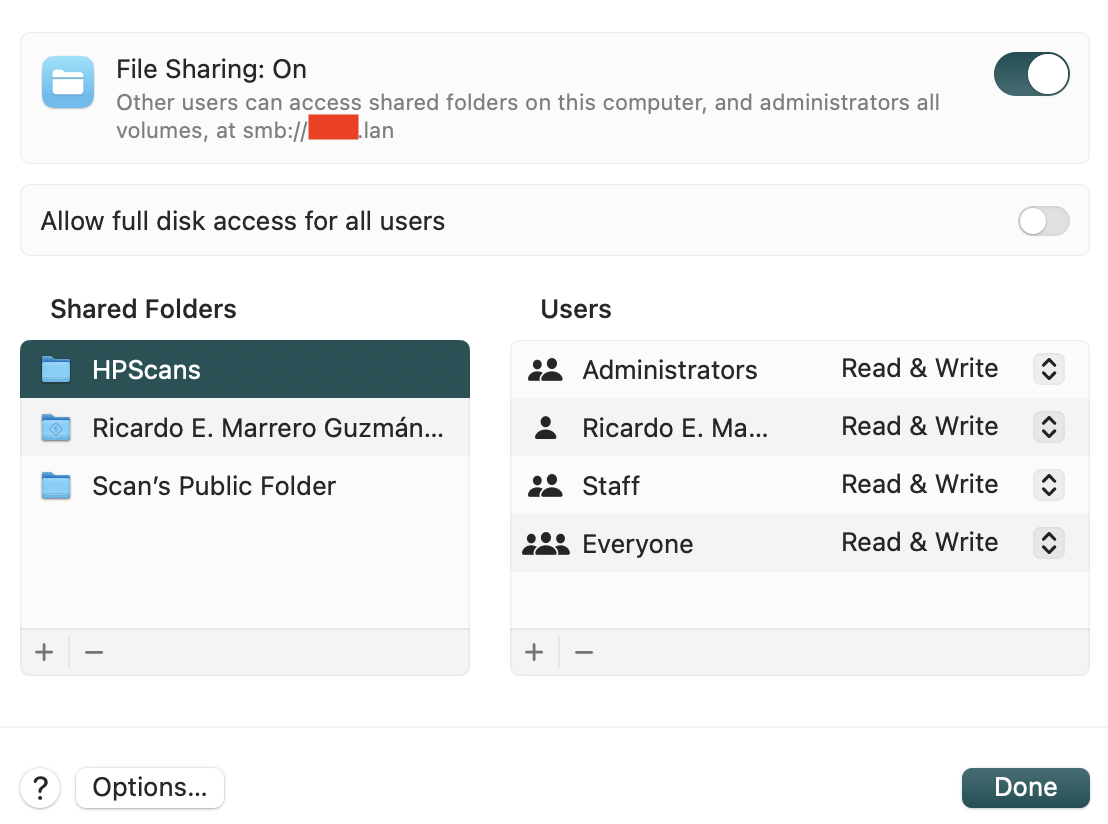
Task: Open the help question mark button
Action: pos(40,788)
